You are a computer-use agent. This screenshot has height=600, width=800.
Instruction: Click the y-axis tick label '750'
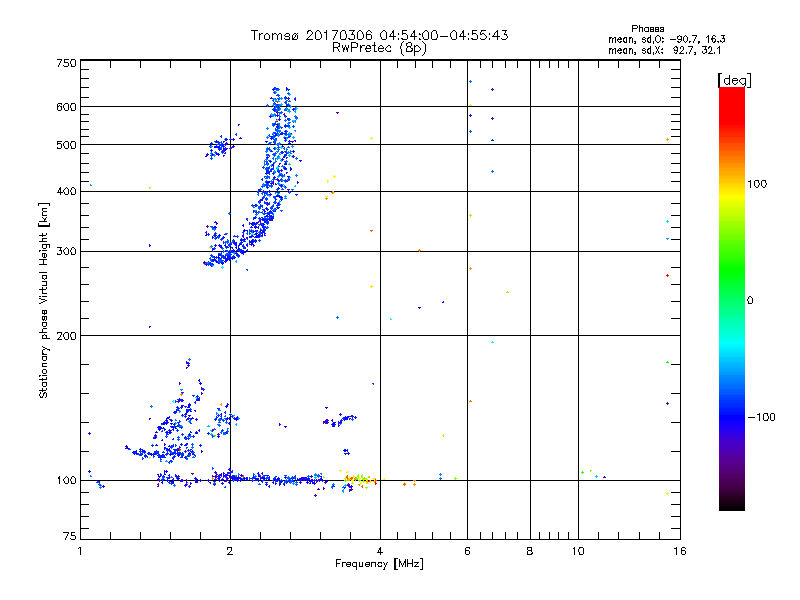[x=66, y=63]
